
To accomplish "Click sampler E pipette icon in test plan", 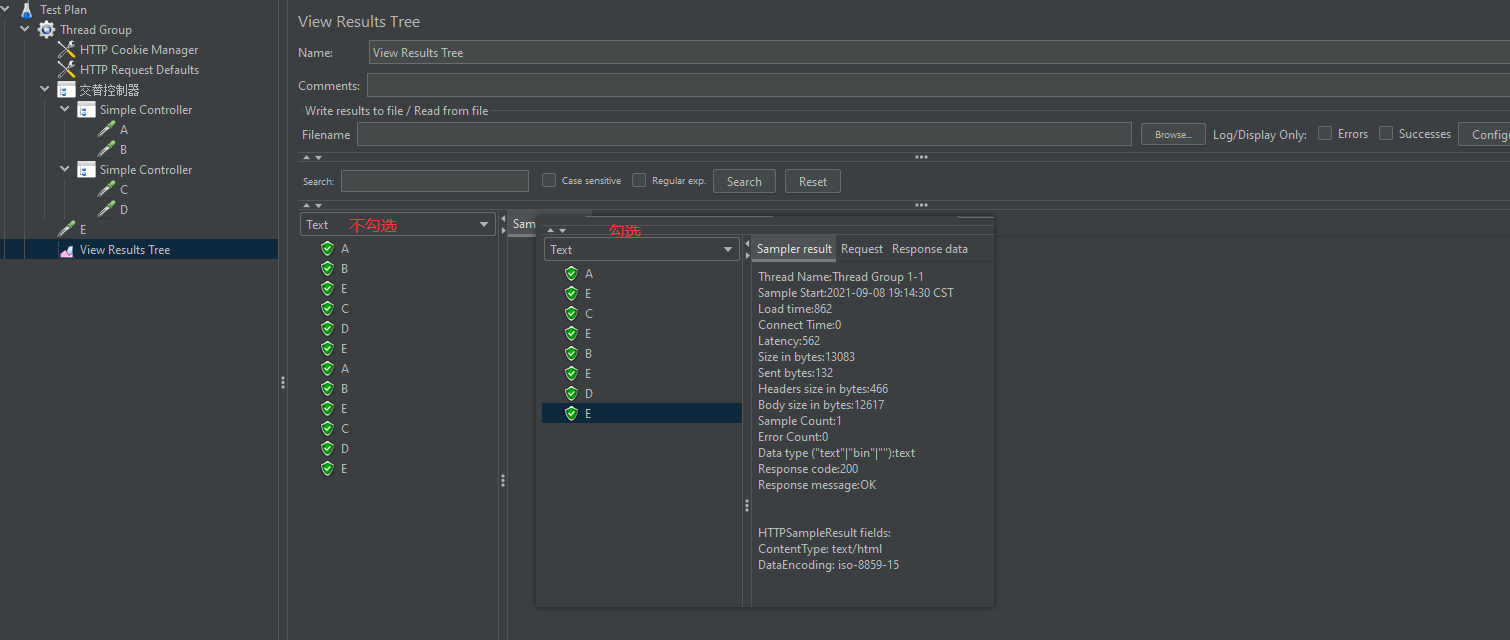I will click(x=67, y=229).
